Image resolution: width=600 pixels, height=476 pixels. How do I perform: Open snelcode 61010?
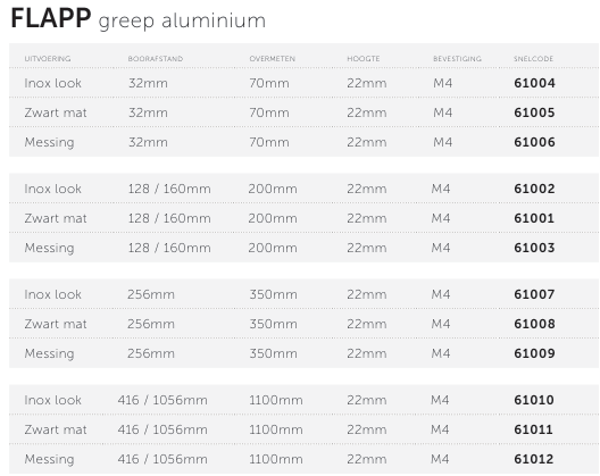[x=534, y=400]
